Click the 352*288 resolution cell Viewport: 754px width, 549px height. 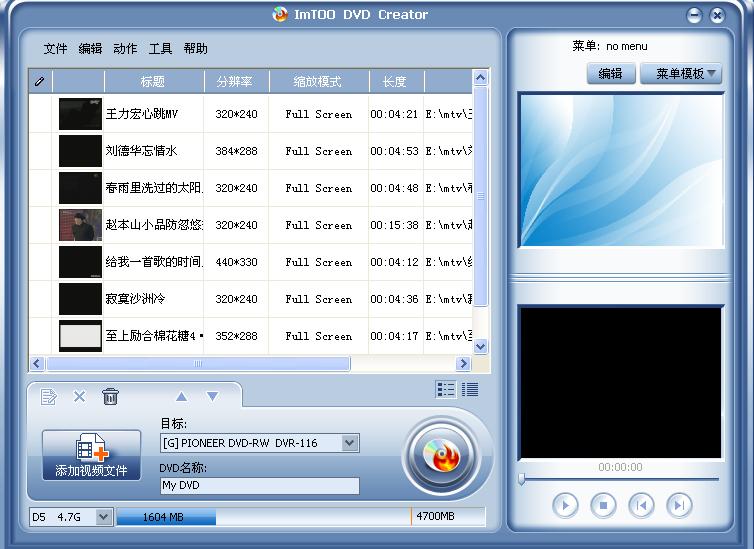coord(236,337)
